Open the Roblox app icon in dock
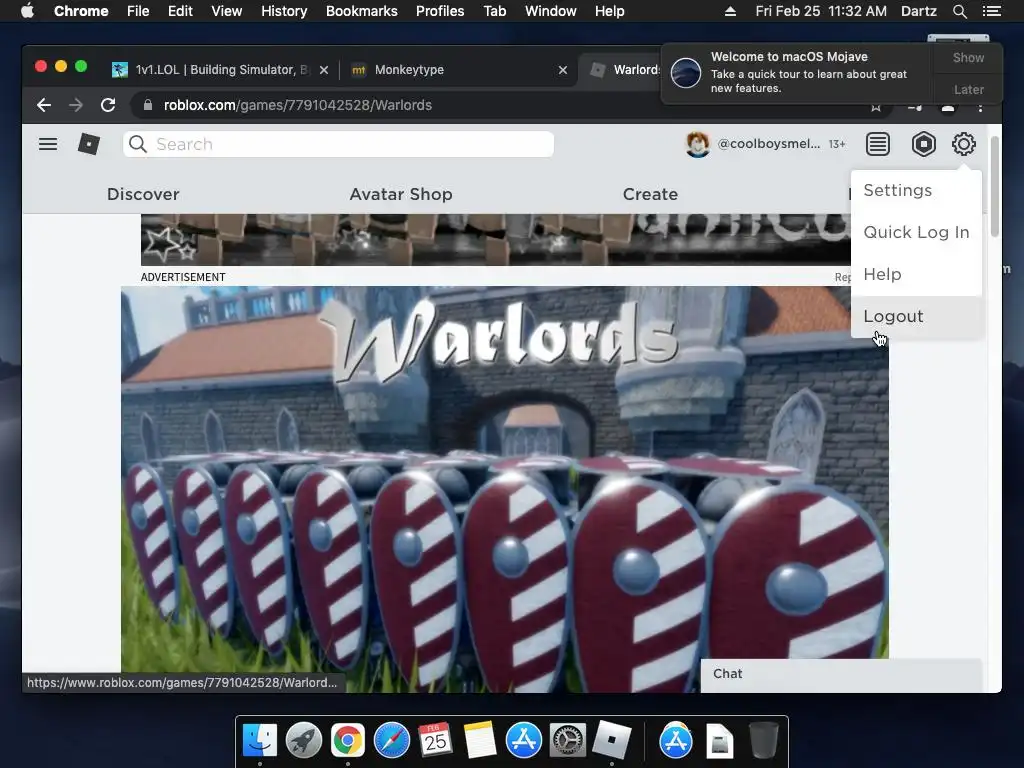This screenshot has width=1024, height=768. tap(612, 740)
